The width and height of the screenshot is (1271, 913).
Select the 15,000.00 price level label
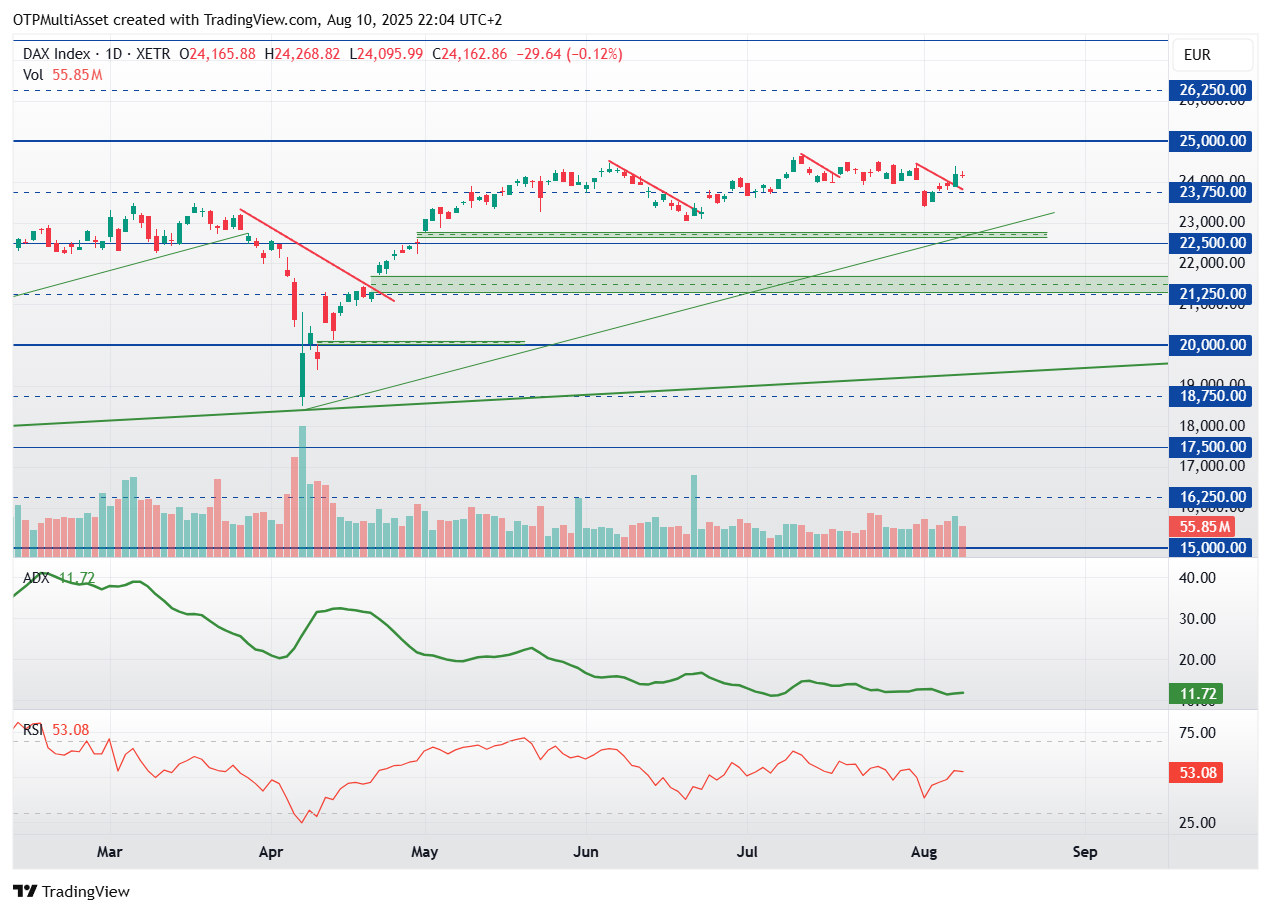[1210, 548]
